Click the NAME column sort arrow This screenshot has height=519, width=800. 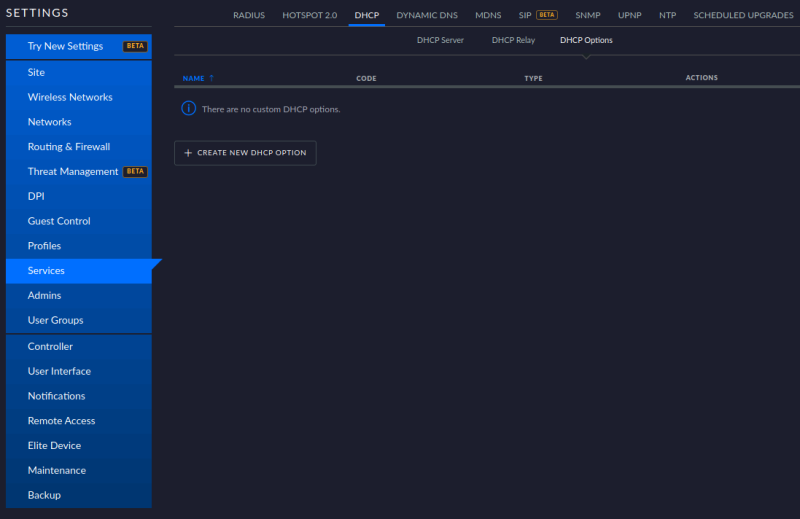(212, 78)
